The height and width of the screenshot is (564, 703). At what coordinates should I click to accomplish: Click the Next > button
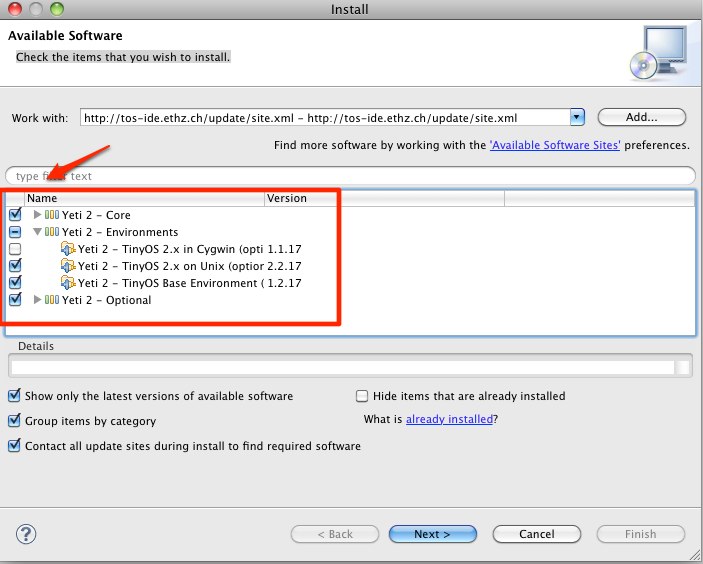click(433, 534)
